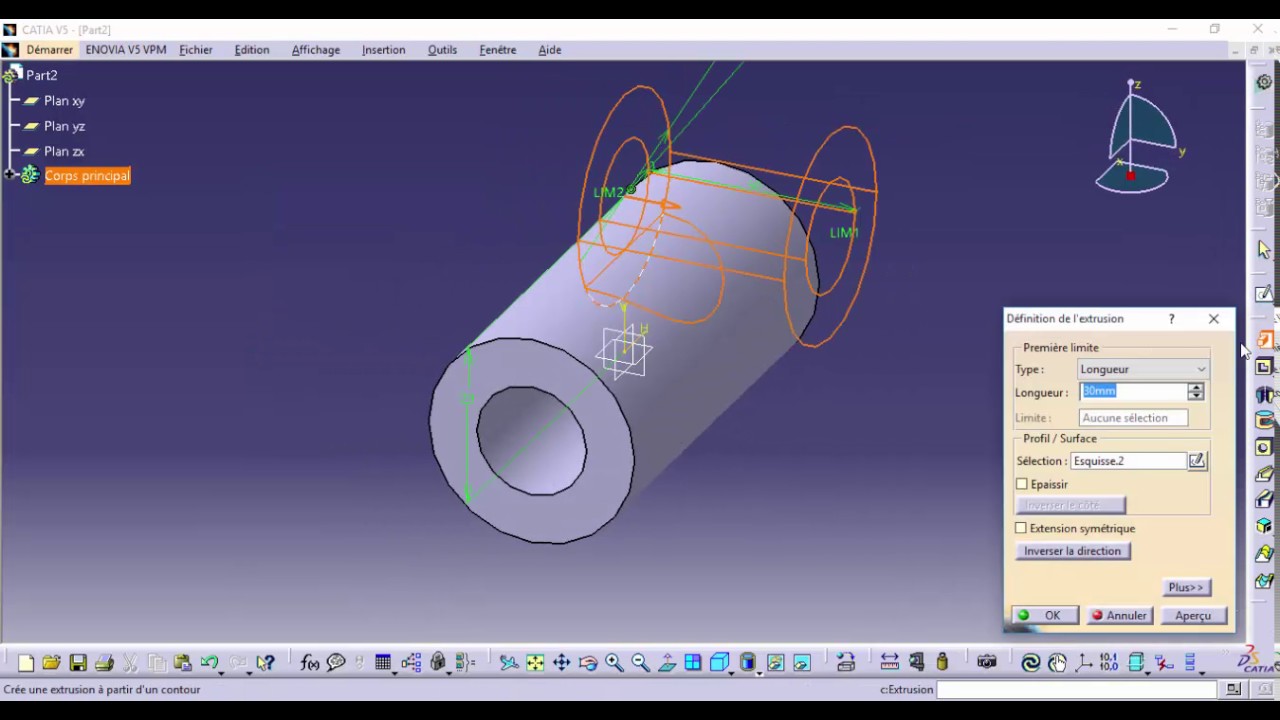Select Plan xy in the tree
Image resolution: width=1280 pixels, height=720 pixels.
coord(64,101)
